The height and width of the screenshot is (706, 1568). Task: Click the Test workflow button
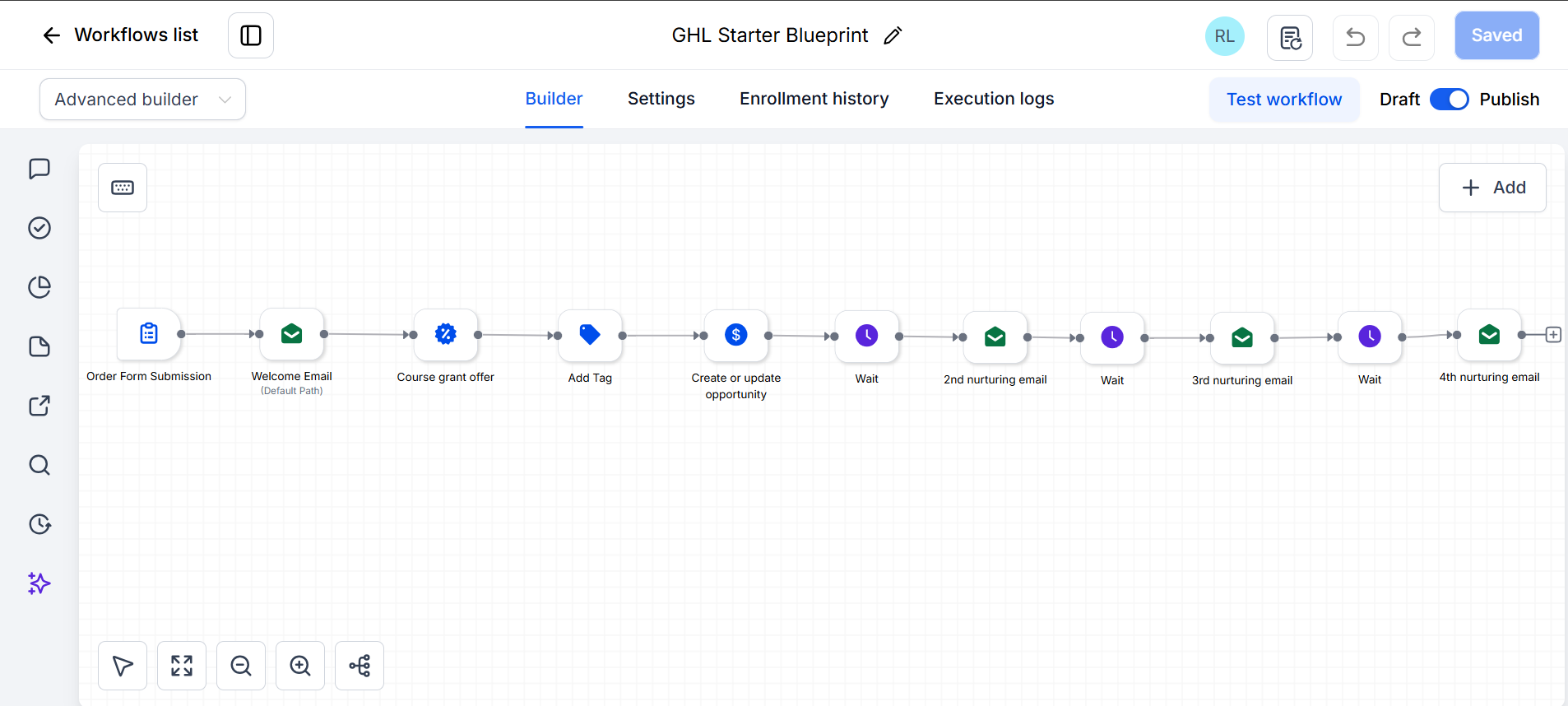(1284, 100)
